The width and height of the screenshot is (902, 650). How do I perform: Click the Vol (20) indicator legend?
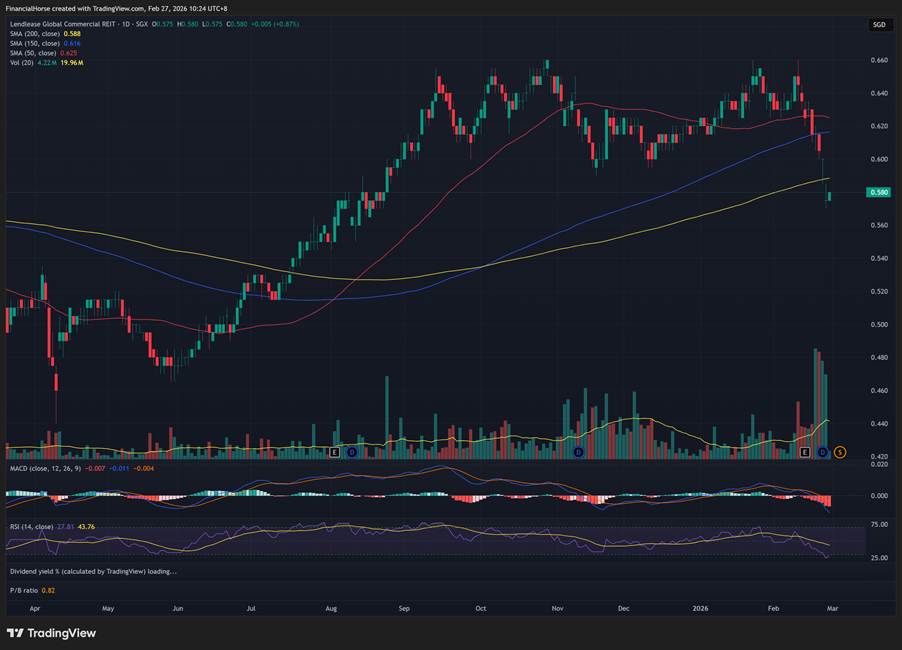(x=22, y=64)
